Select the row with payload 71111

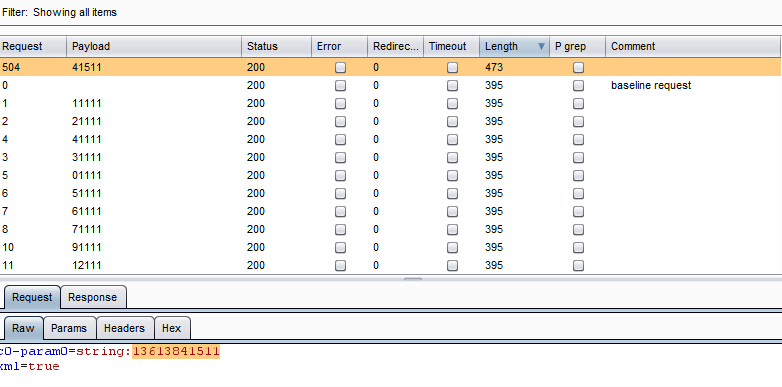(390, 229)
